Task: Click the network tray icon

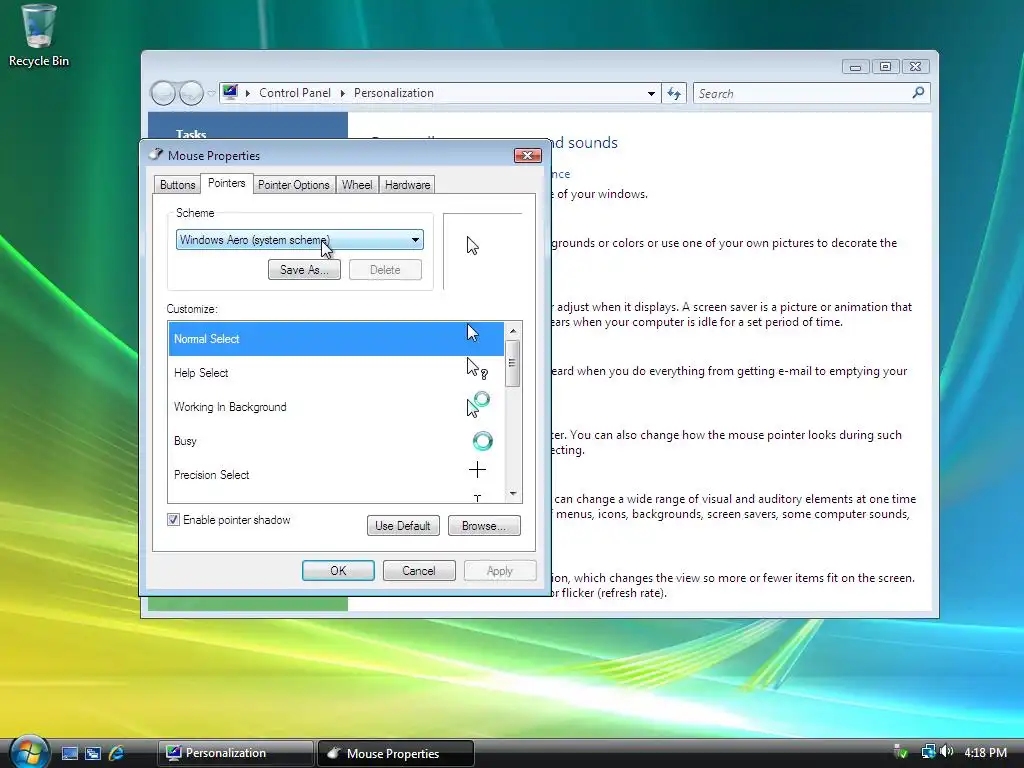Action: [928, 752]
